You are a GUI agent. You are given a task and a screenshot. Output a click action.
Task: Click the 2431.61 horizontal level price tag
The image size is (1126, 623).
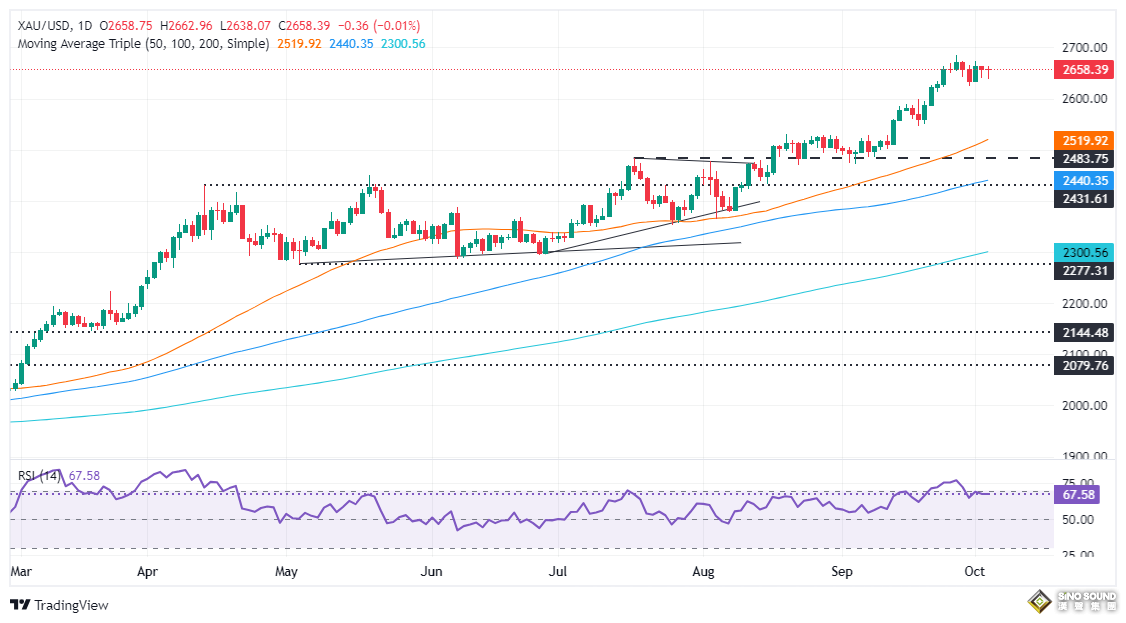pyautogui.click(x=1084, y=200)
